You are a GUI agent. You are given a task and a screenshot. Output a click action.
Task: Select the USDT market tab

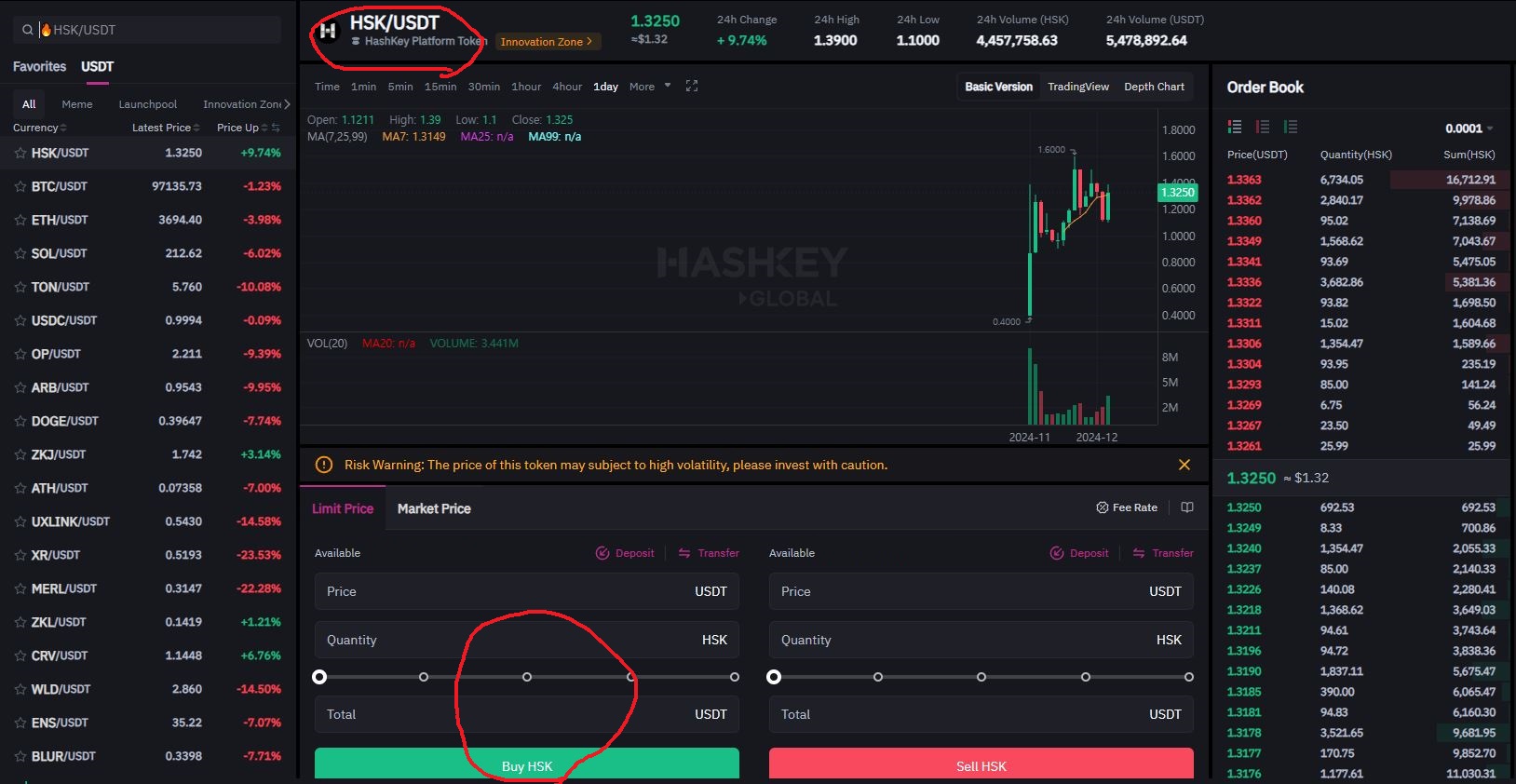click(97, 66)
